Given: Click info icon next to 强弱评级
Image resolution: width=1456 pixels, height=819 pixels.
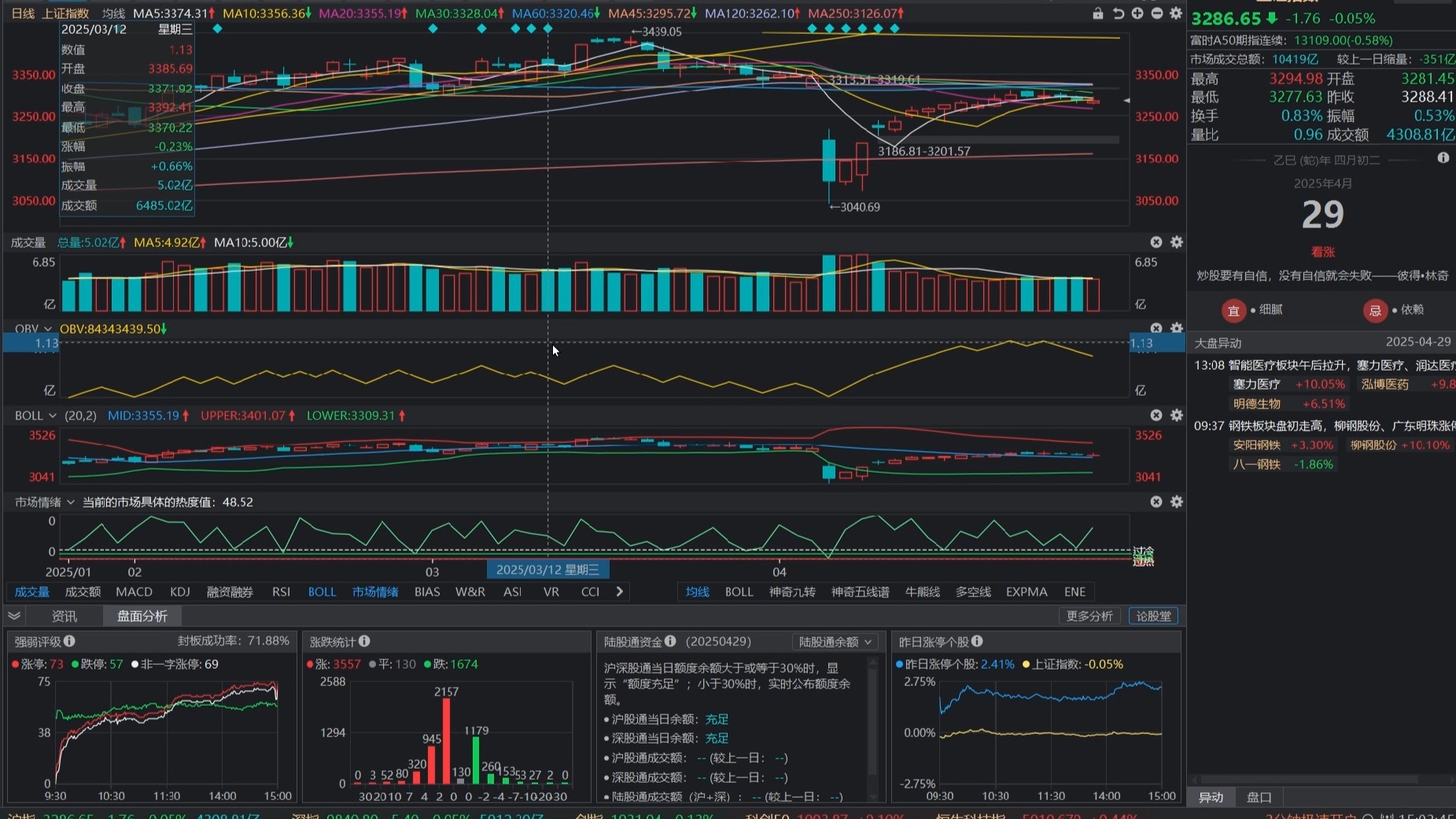Looking at the screenshot, I should 70,641.
